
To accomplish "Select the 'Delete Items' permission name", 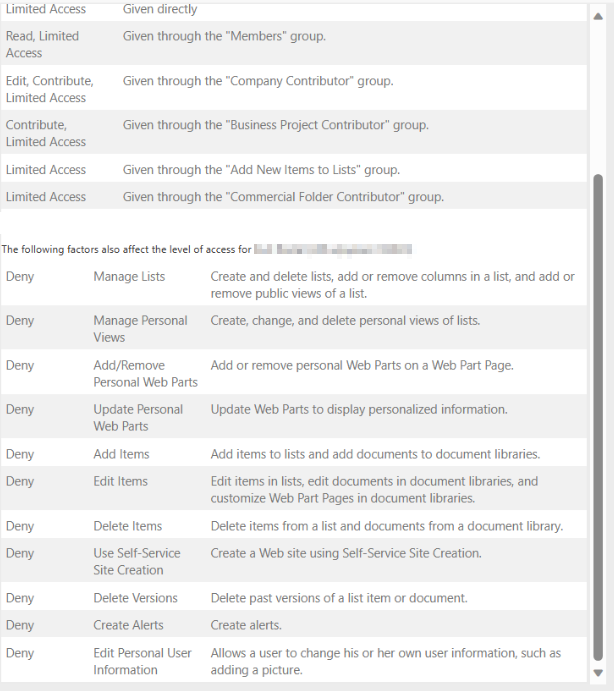I will [x=127, y=526].
